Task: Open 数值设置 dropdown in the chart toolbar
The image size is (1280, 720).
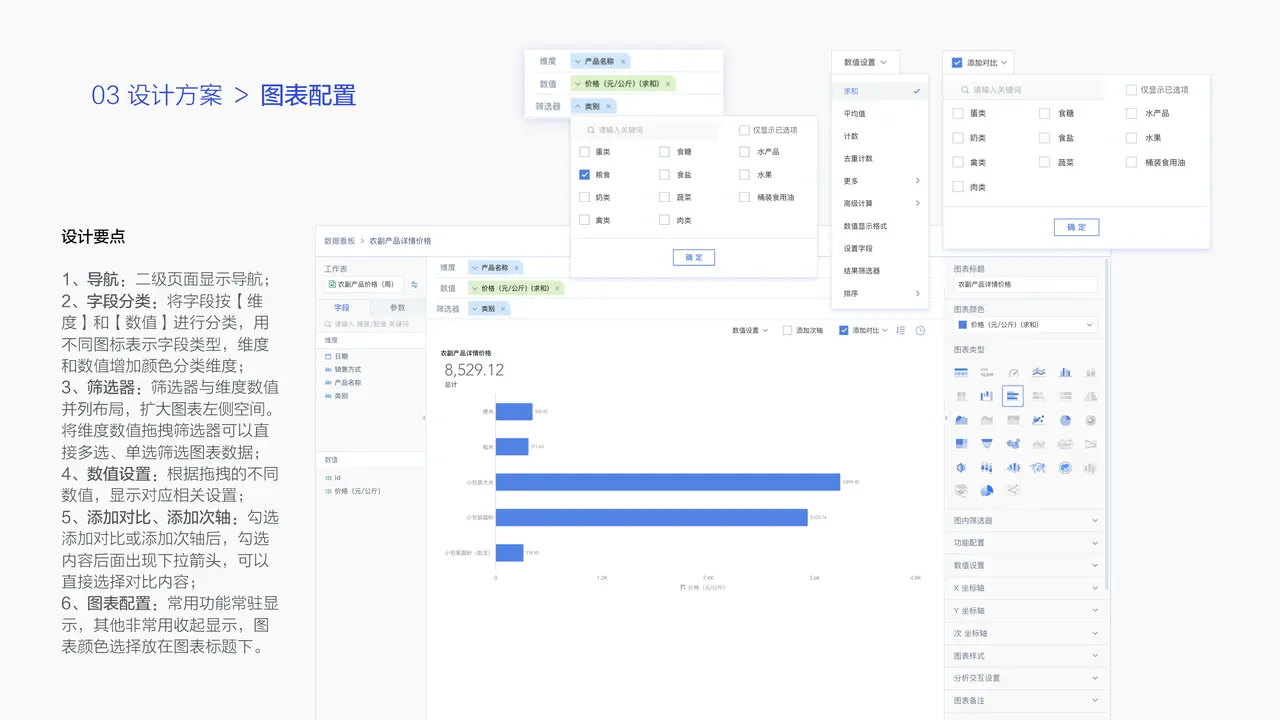Action: [751, 330]
